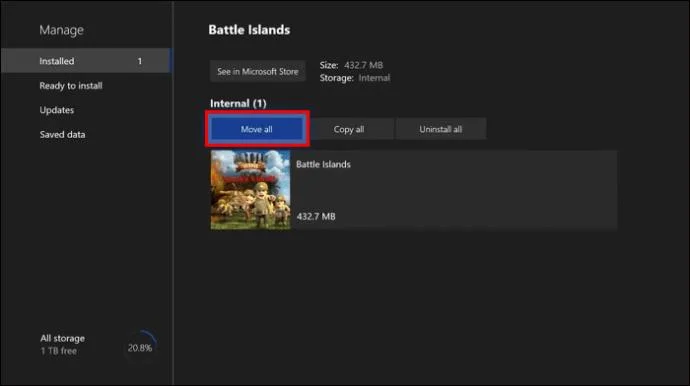
Task: Click the 20.8% storage usage ring
Action: tap(140, 348)
